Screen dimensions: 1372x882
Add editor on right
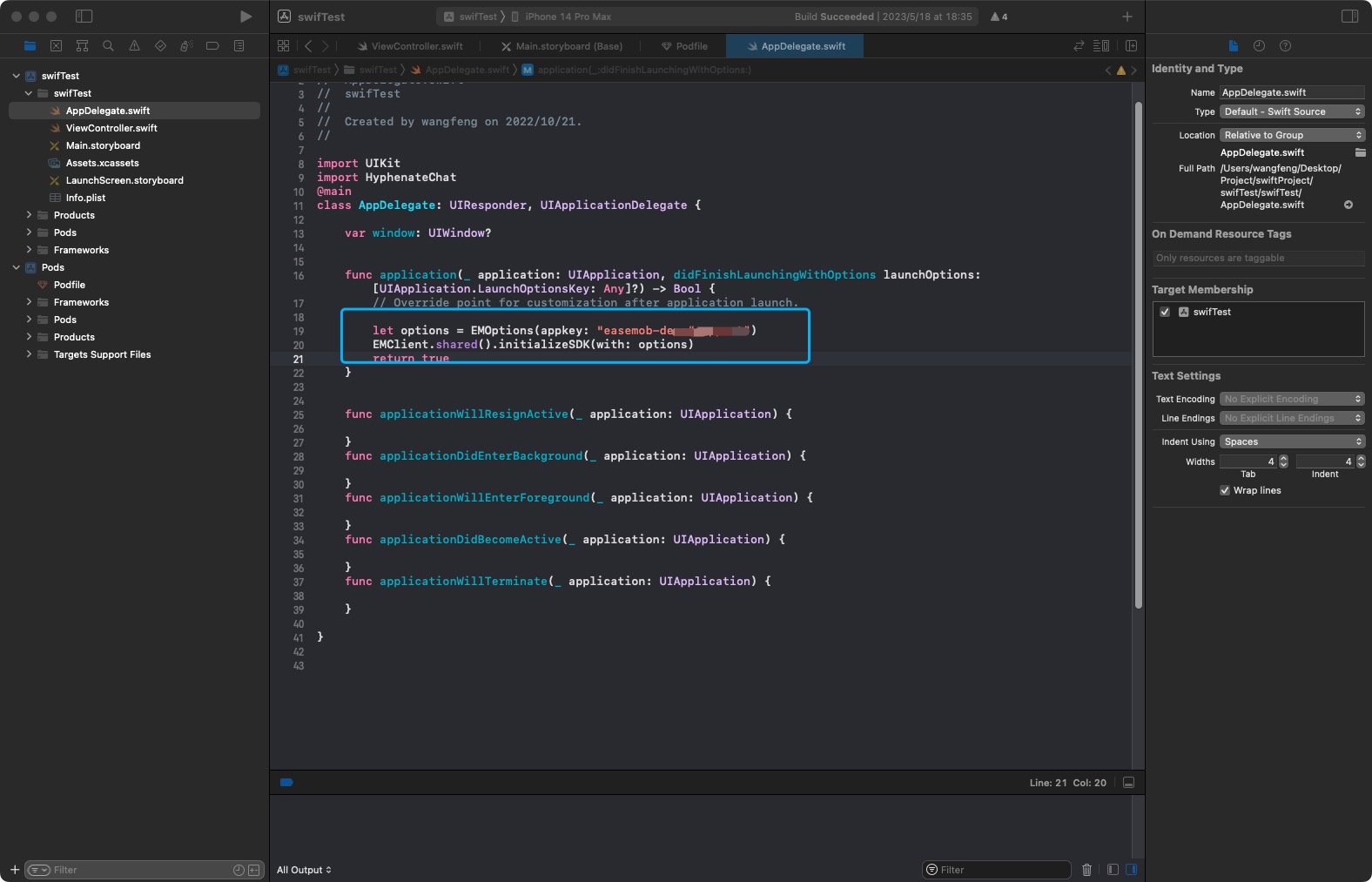point(1131,46)
